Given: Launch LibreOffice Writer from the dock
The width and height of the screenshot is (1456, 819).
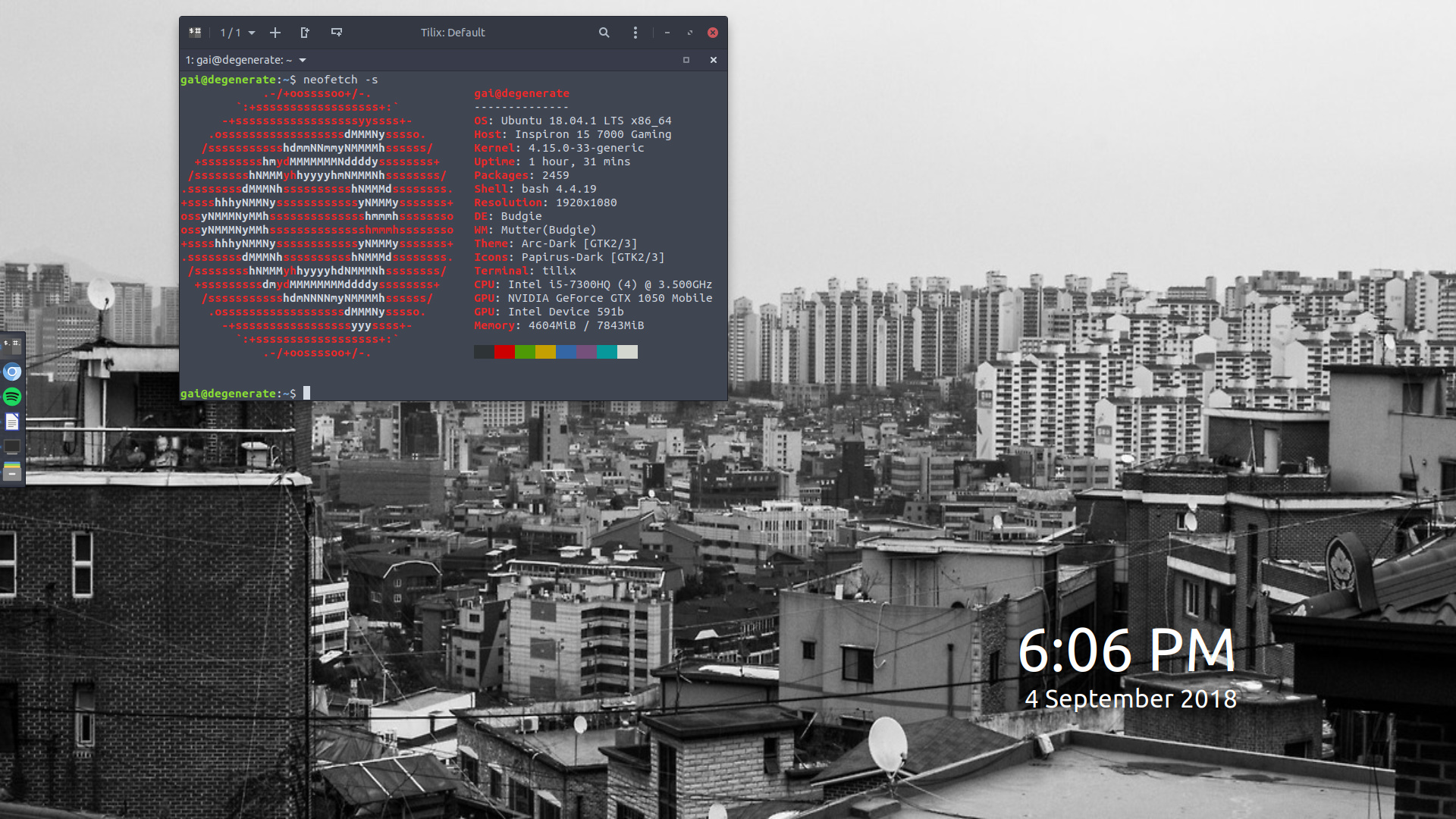Looking at the screenshot, I should 12,422.
